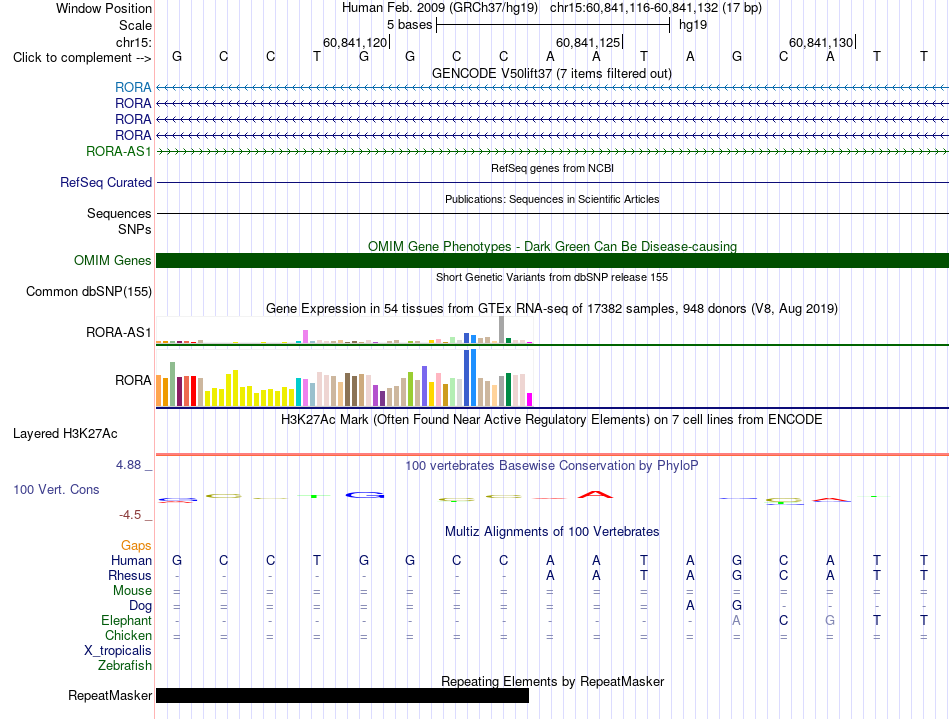
Task: Click the red A conservation logo letter
Action: pyautogui.click(x=596, y=494)
